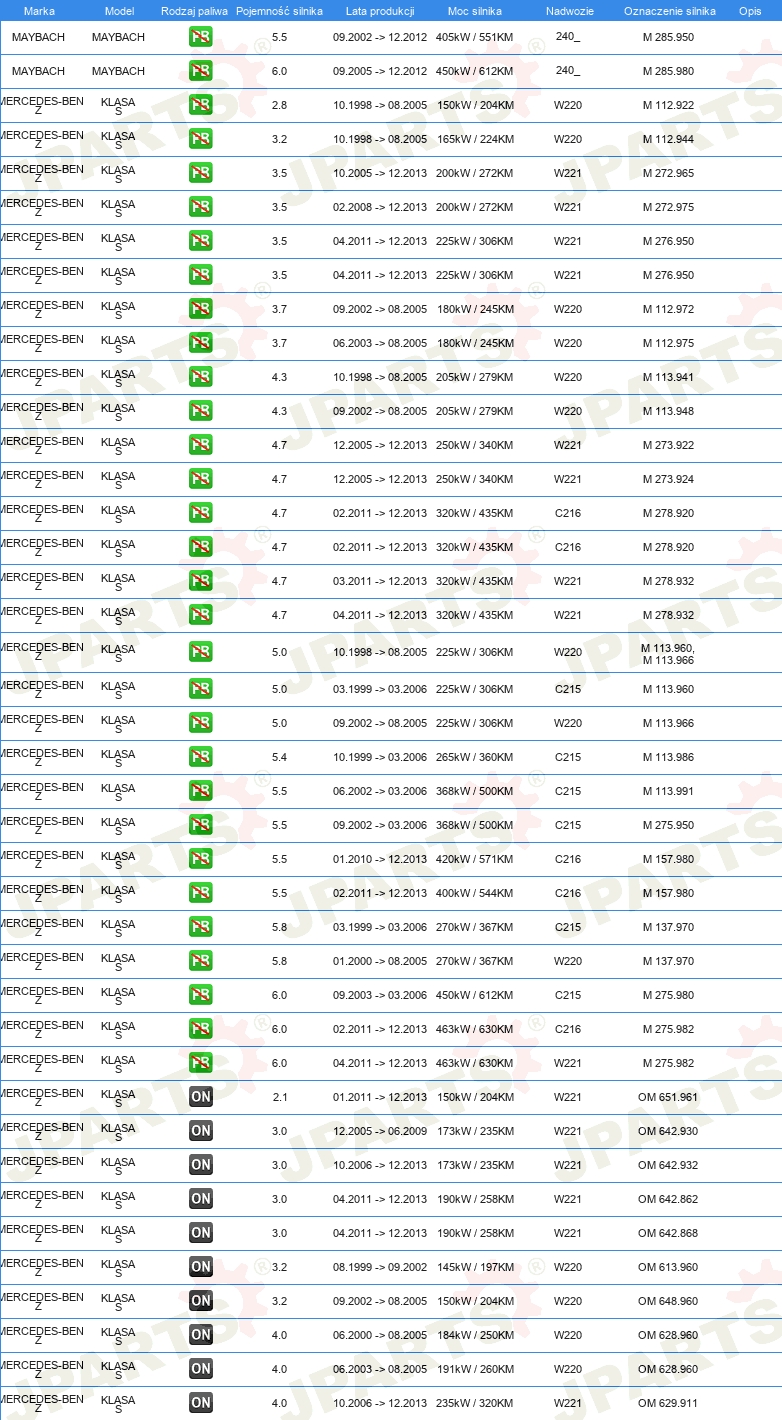Select the ON diesel icon for OM 642.930

pyautogui.click(x=201, y=1132)
